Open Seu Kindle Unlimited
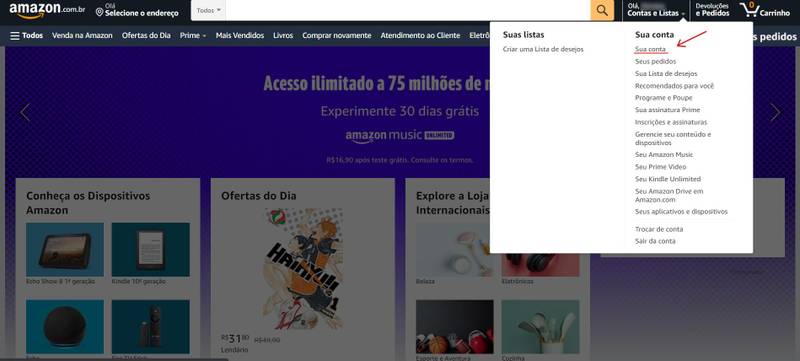The image size is (800, 361). [668, 179]
